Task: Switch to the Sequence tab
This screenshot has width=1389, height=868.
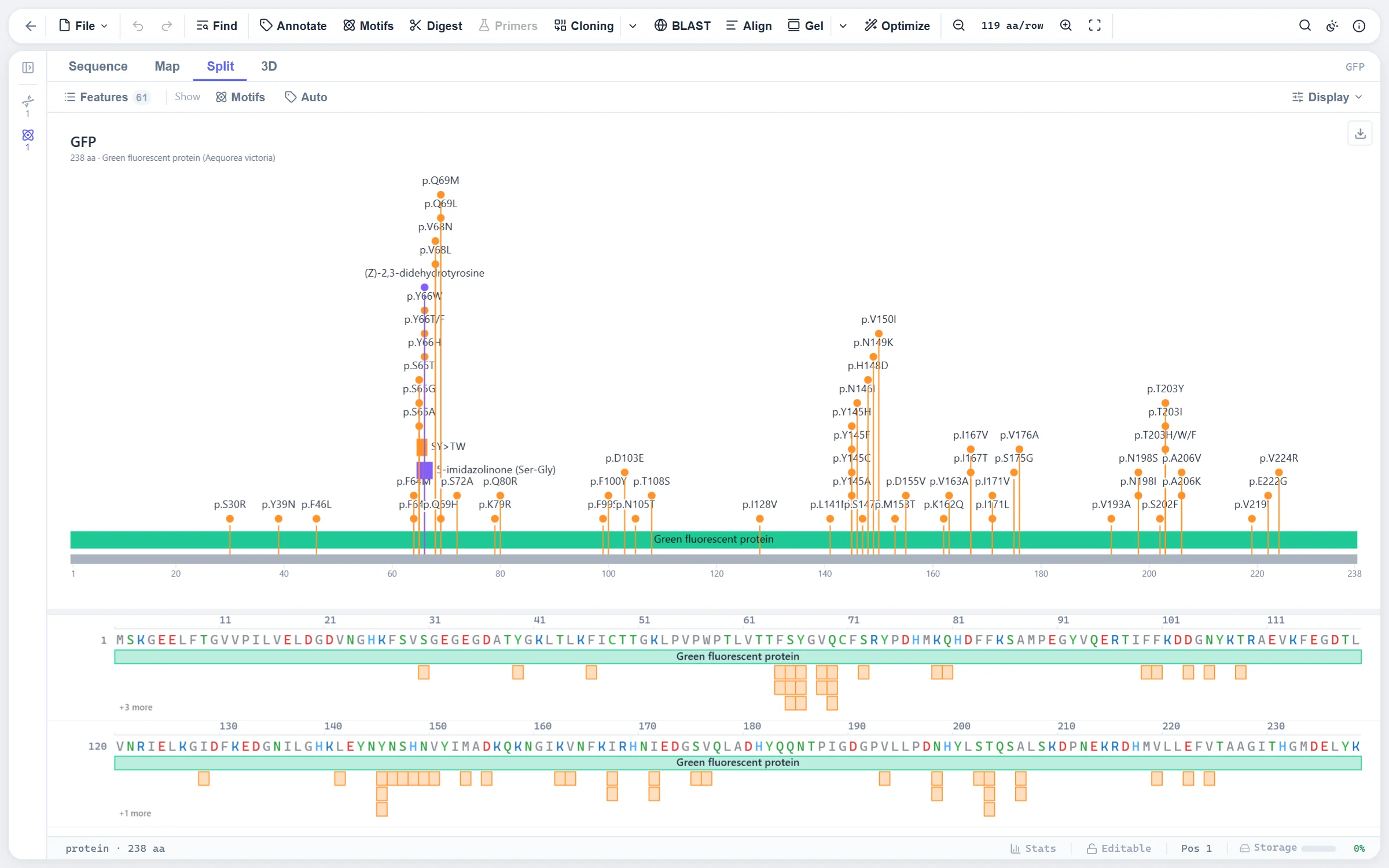Action: (98, 66)
